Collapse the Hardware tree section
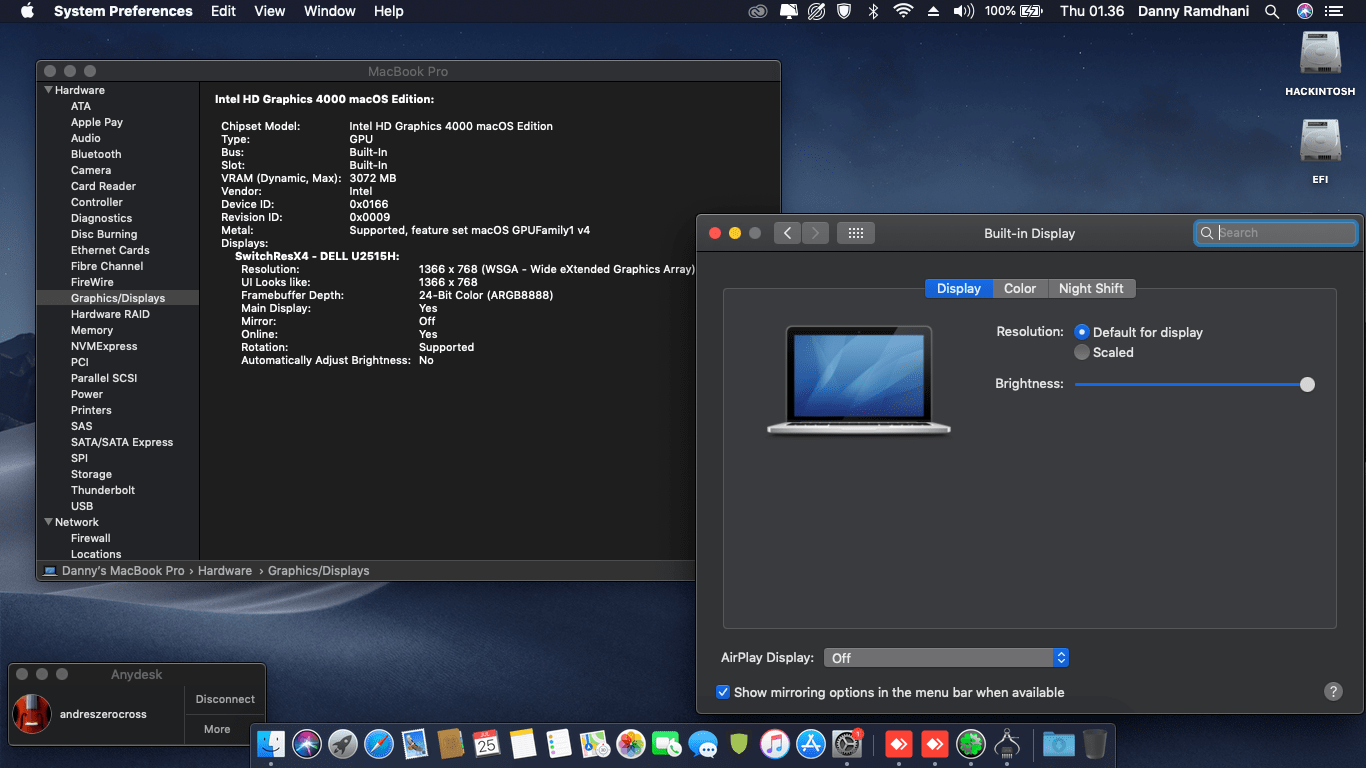 48,90
